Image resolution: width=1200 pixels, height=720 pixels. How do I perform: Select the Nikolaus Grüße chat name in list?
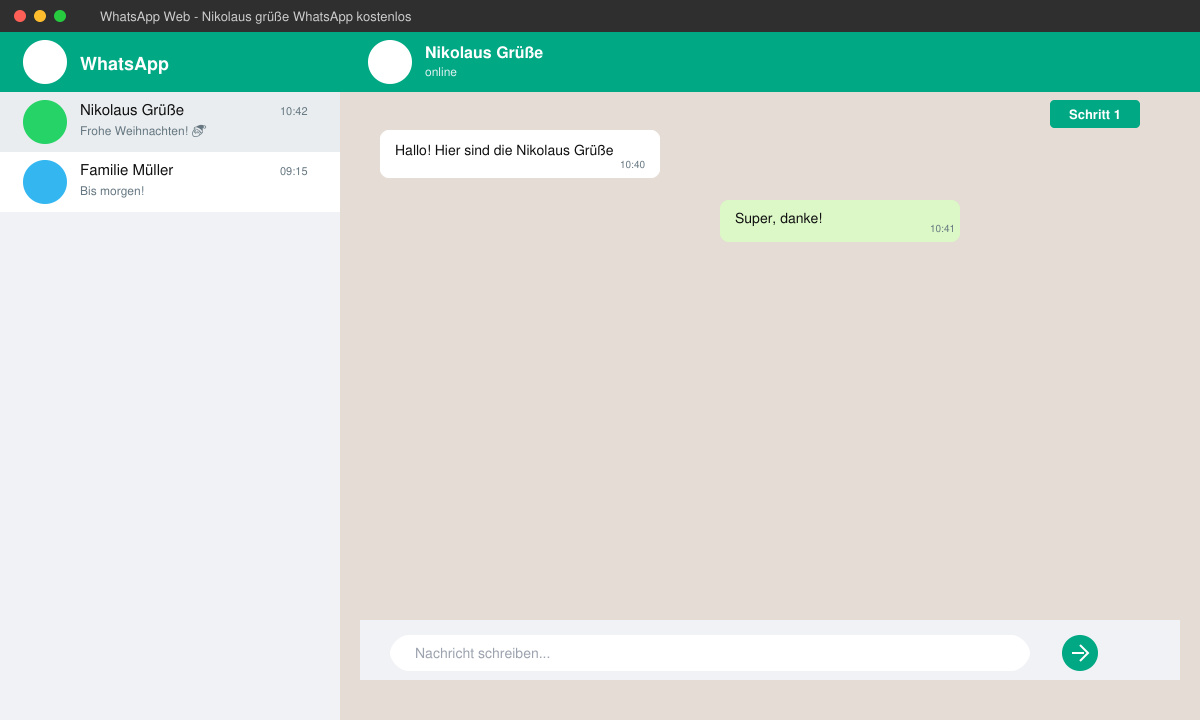point(132,110)
